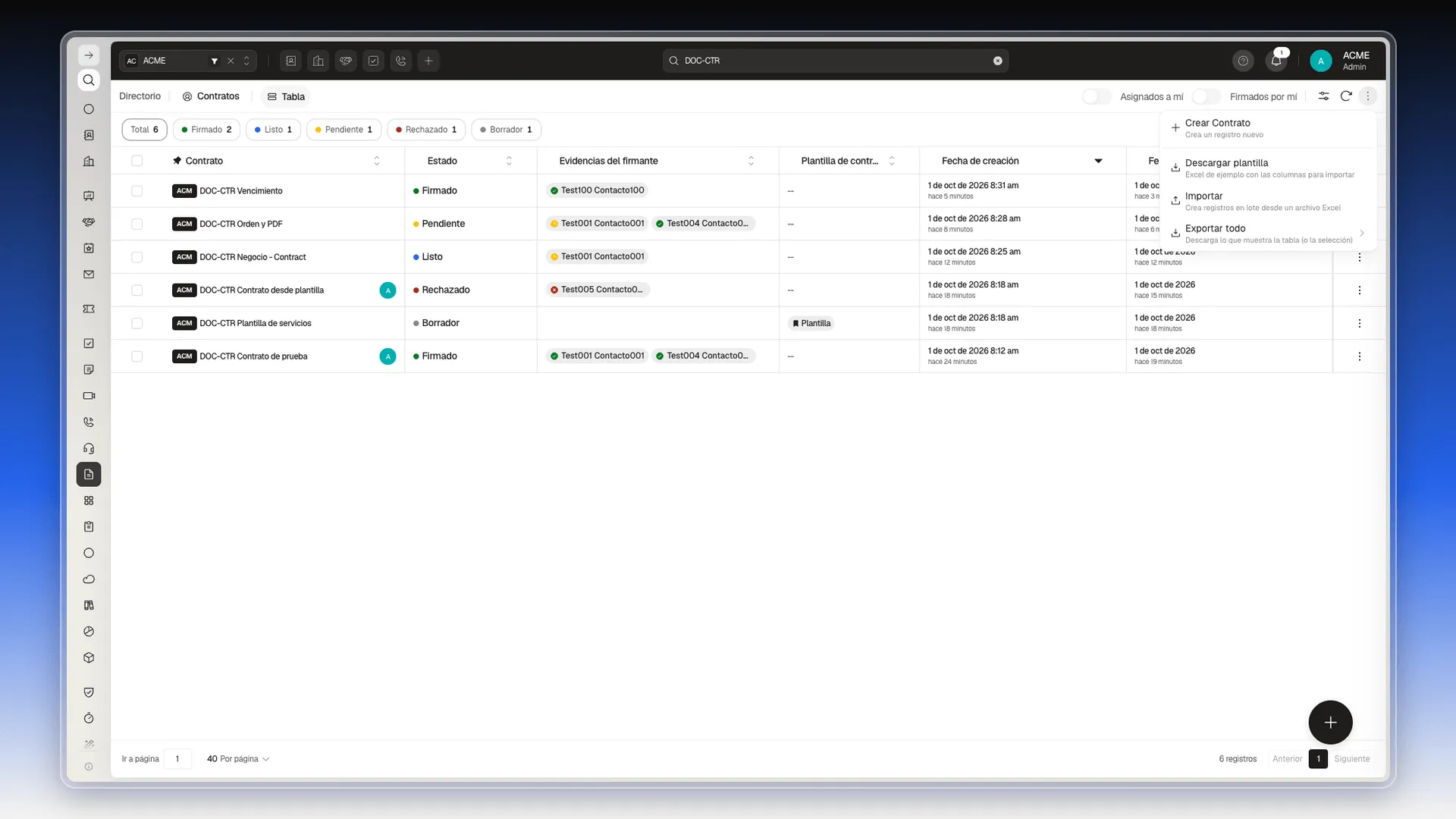This screenshot has height=819, width=1456.
Task: Open the mail envelope icon in the sidebar
Action: [89, 275]
